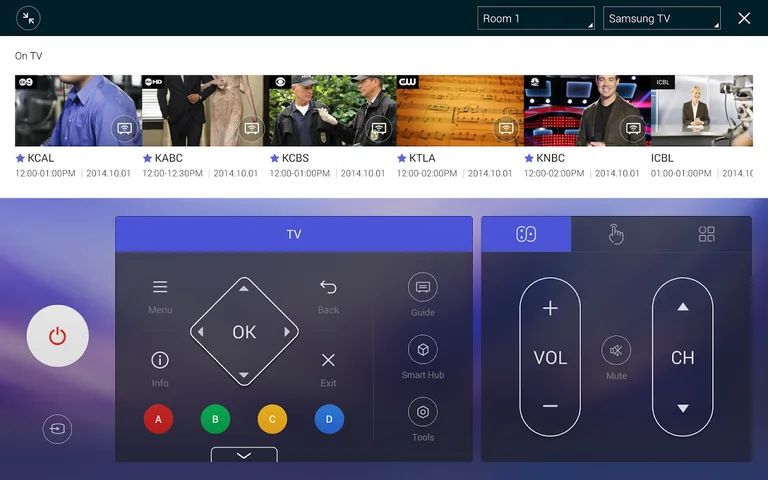This screenshot has width=768, height=480.
Task: Switch to the apps grid tab
Action: tap(706, 234)
